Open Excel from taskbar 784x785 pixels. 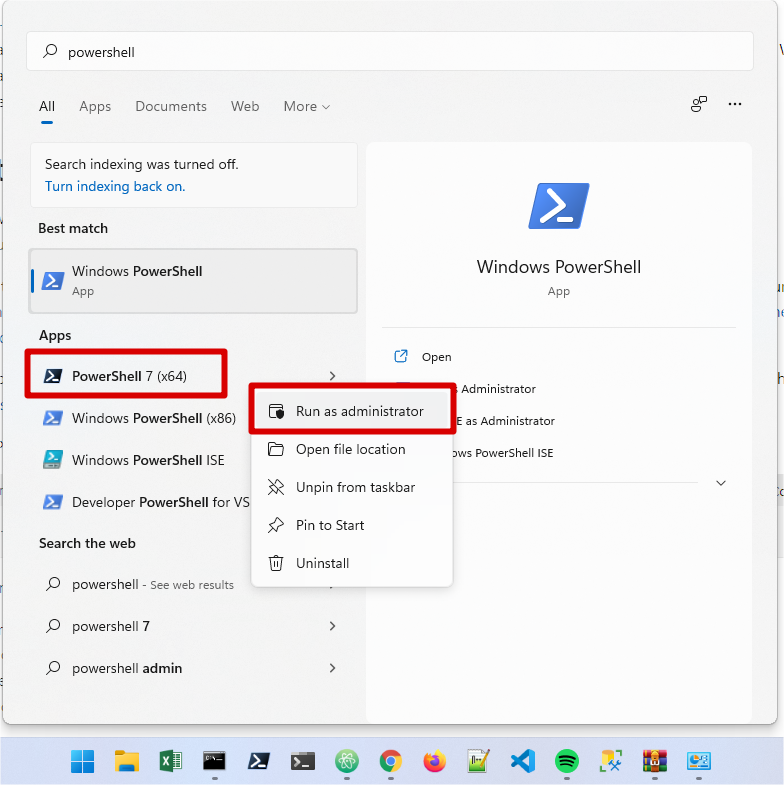[x=171, y=761]
